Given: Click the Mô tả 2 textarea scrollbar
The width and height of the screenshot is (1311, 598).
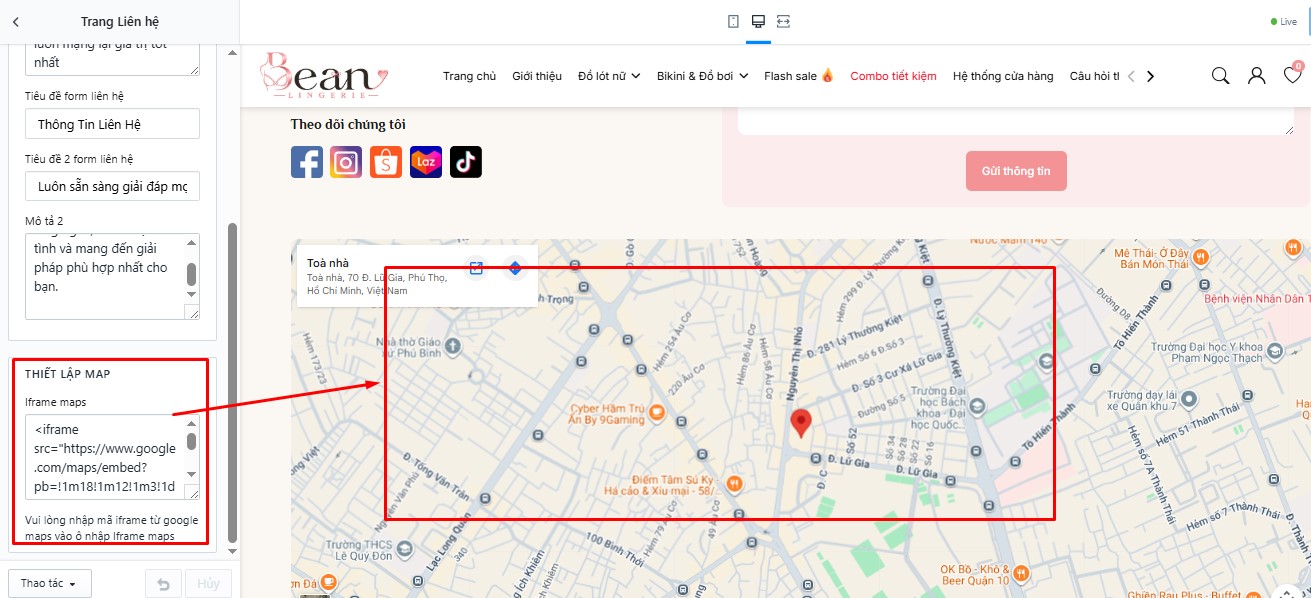Looking at the screenshot, I should [192, 273].
